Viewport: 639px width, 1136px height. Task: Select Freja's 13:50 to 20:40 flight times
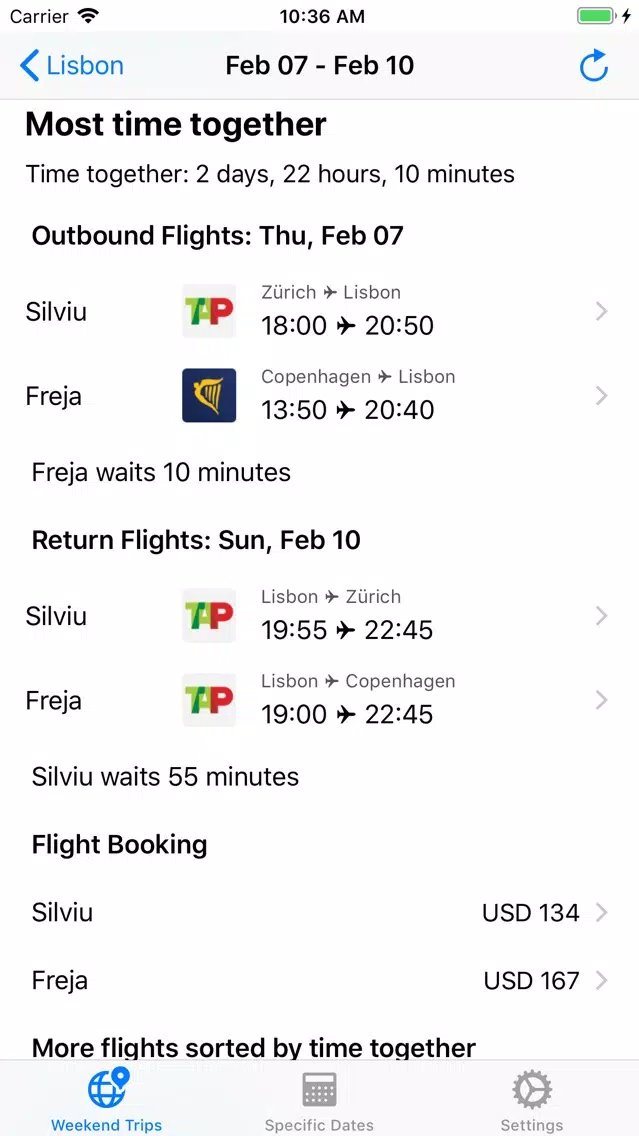click(348, 410)
